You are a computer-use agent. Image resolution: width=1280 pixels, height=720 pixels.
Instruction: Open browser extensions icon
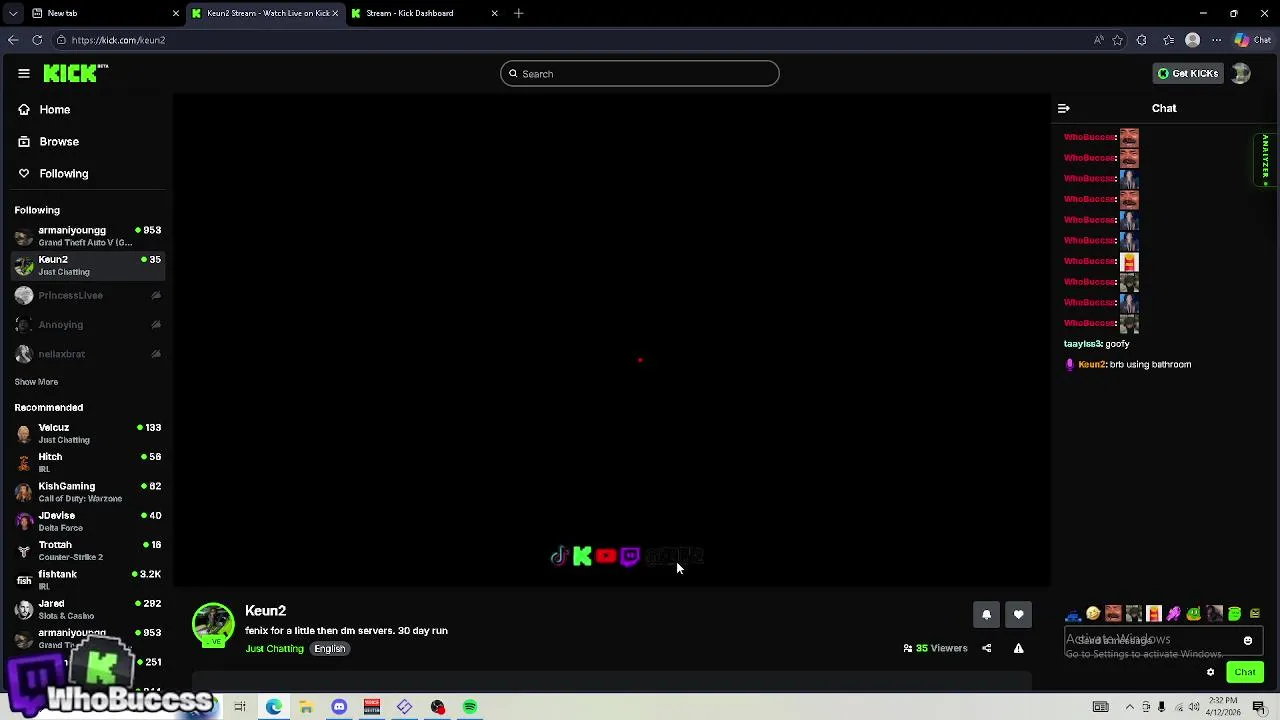(x=1142, y=40)
